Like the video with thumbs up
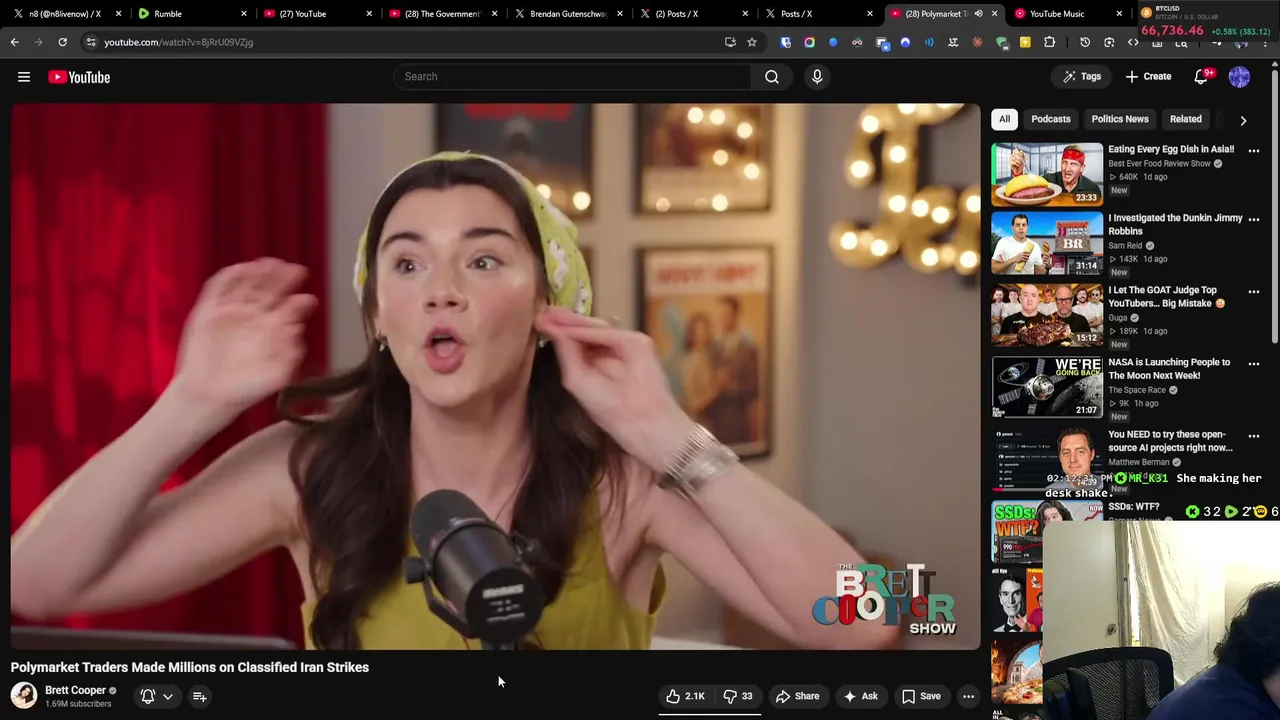 click(x=685, y=696)
